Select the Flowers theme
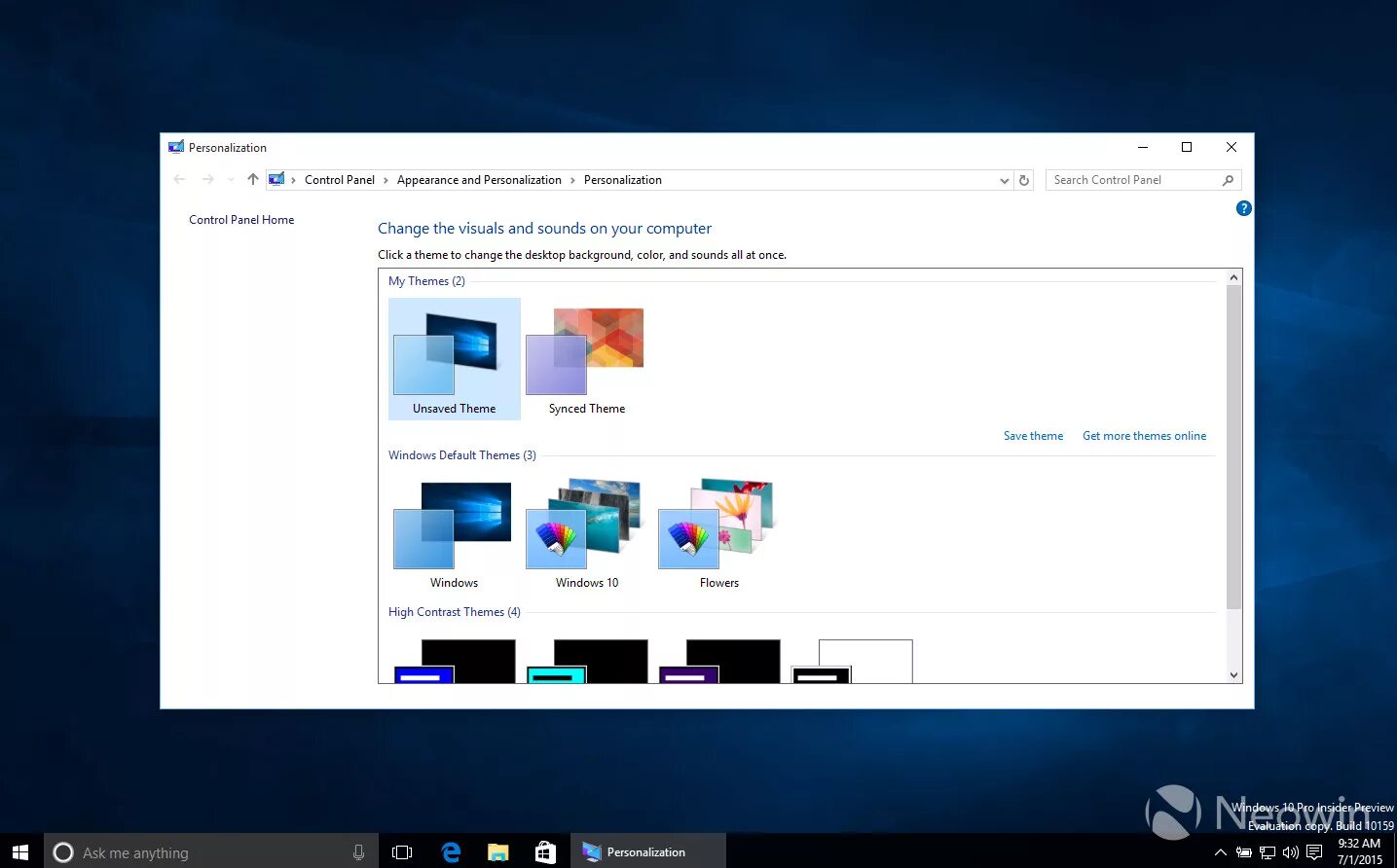This screenshot has height=868, width=1397. tap(718, 533)
